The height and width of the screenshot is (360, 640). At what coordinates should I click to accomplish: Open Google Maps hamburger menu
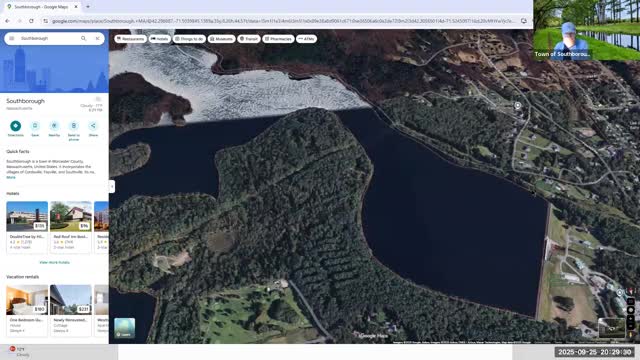pos(11,38)
